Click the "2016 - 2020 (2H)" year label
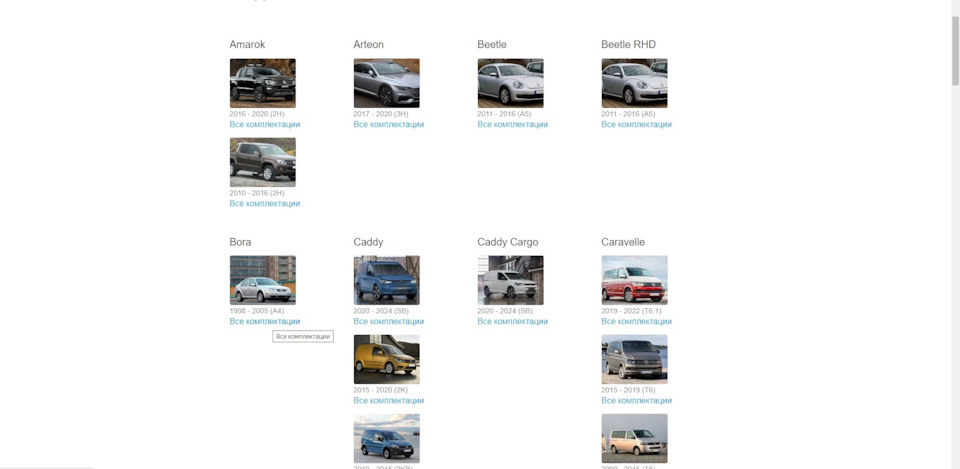The width and height of the screenshot is (960, 469). [x=257, y=114]
